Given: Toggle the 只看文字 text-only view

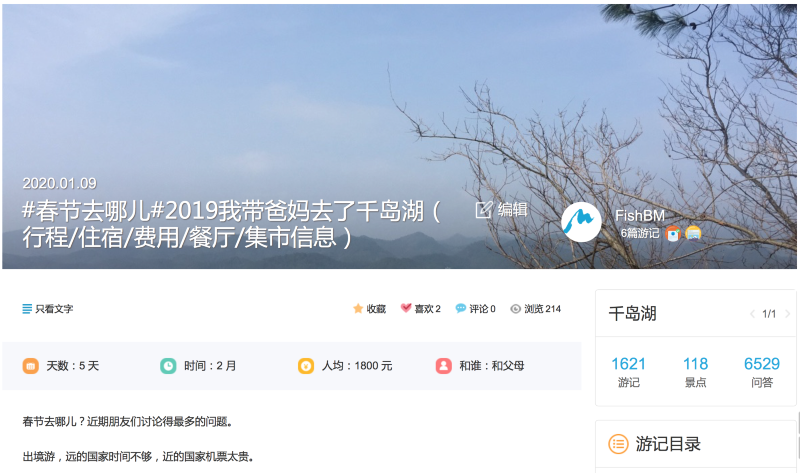Looking at the screenshot, I should pyautogui.click(x=48, y=309).
